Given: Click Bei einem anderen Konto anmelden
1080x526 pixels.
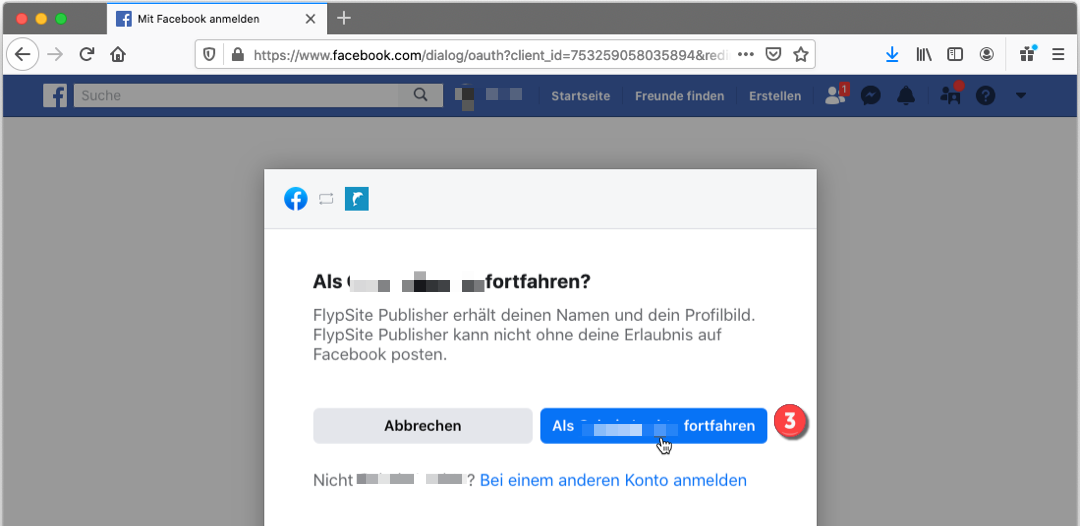Looking at the screenshot, I should pyautogui.click(x=613, y=480).
